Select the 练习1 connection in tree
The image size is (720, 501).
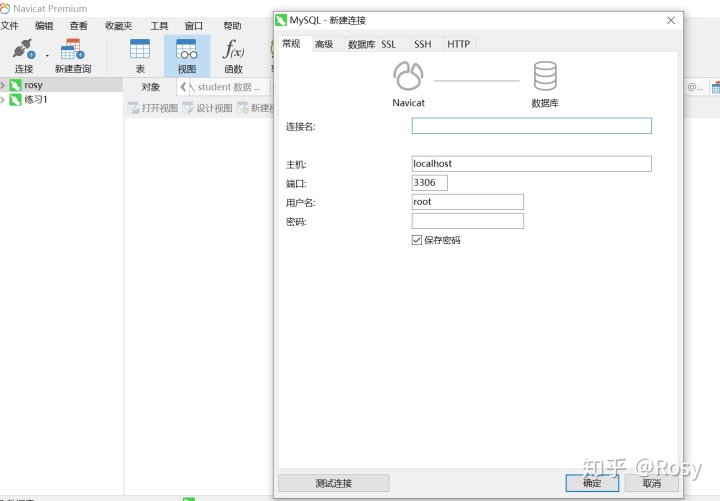[62, 100]
